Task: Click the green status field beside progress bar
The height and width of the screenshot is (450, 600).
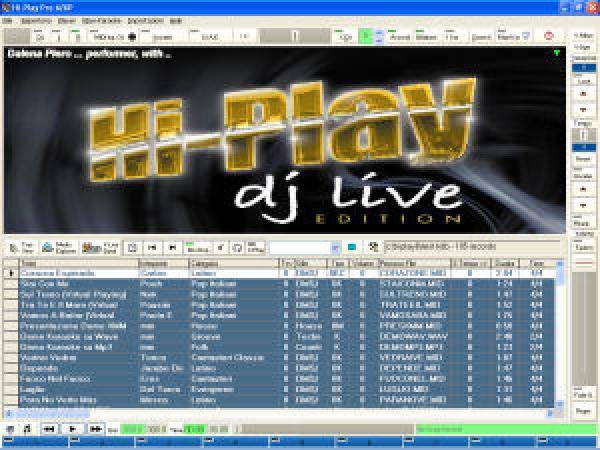Action: click(506, 429)
